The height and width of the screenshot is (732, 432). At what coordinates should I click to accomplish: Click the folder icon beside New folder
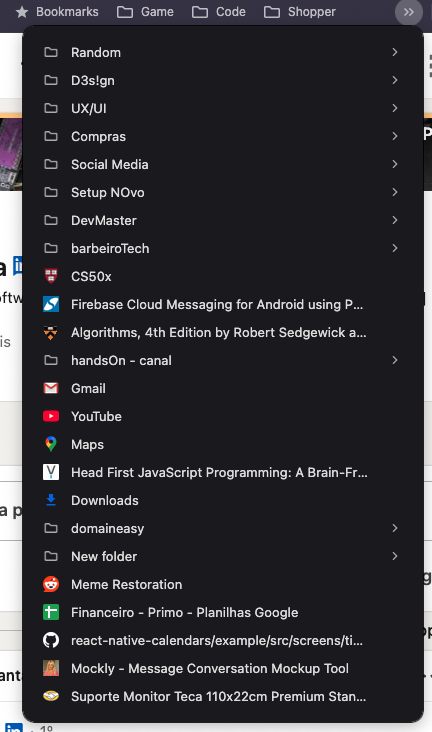pos(51,556)
